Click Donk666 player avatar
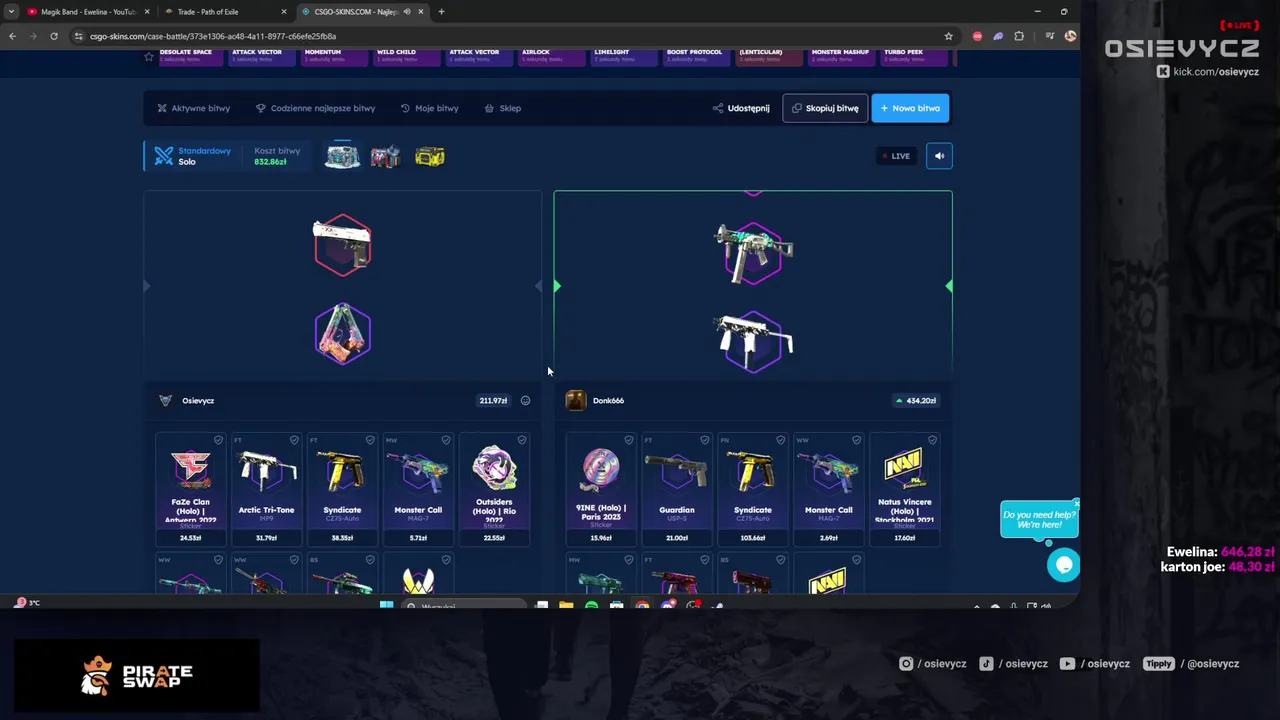Image resolution: width=1280 pixels, height=720 pixels. [575, 401]
